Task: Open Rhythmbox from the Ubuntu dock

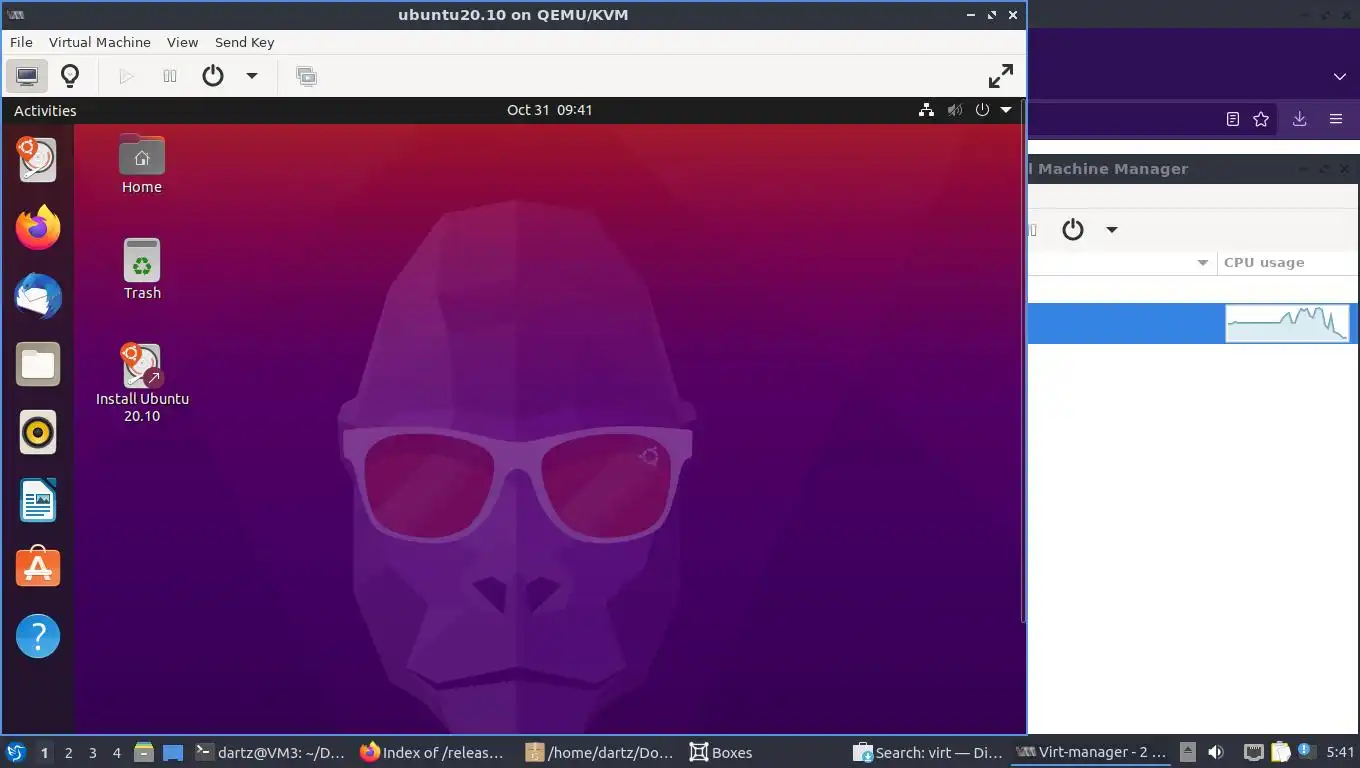Action: (38, 432)
